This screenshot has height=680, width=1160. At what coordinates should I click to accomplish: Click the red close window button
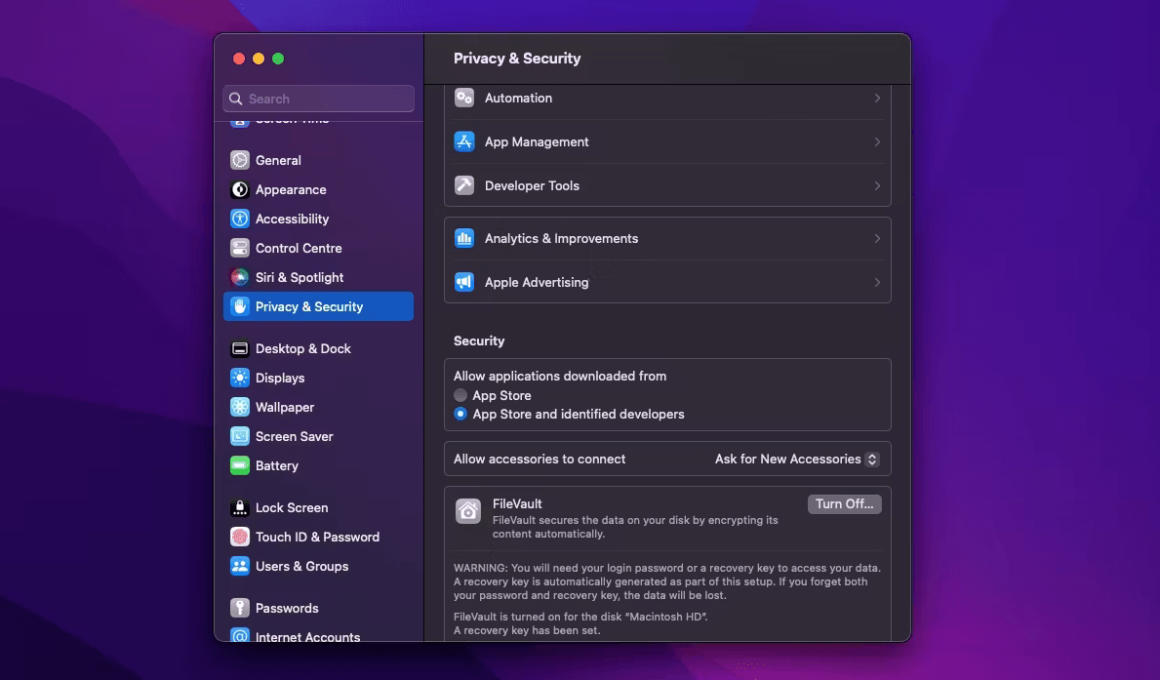point(239,58)
